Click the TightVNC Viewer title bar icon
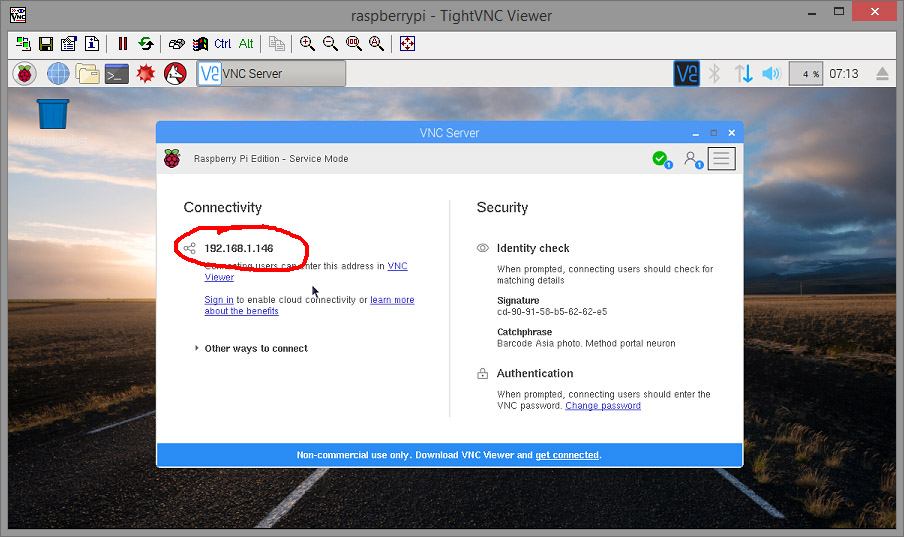The height and width of the screenshot is (537, 904). pos(18,15)
